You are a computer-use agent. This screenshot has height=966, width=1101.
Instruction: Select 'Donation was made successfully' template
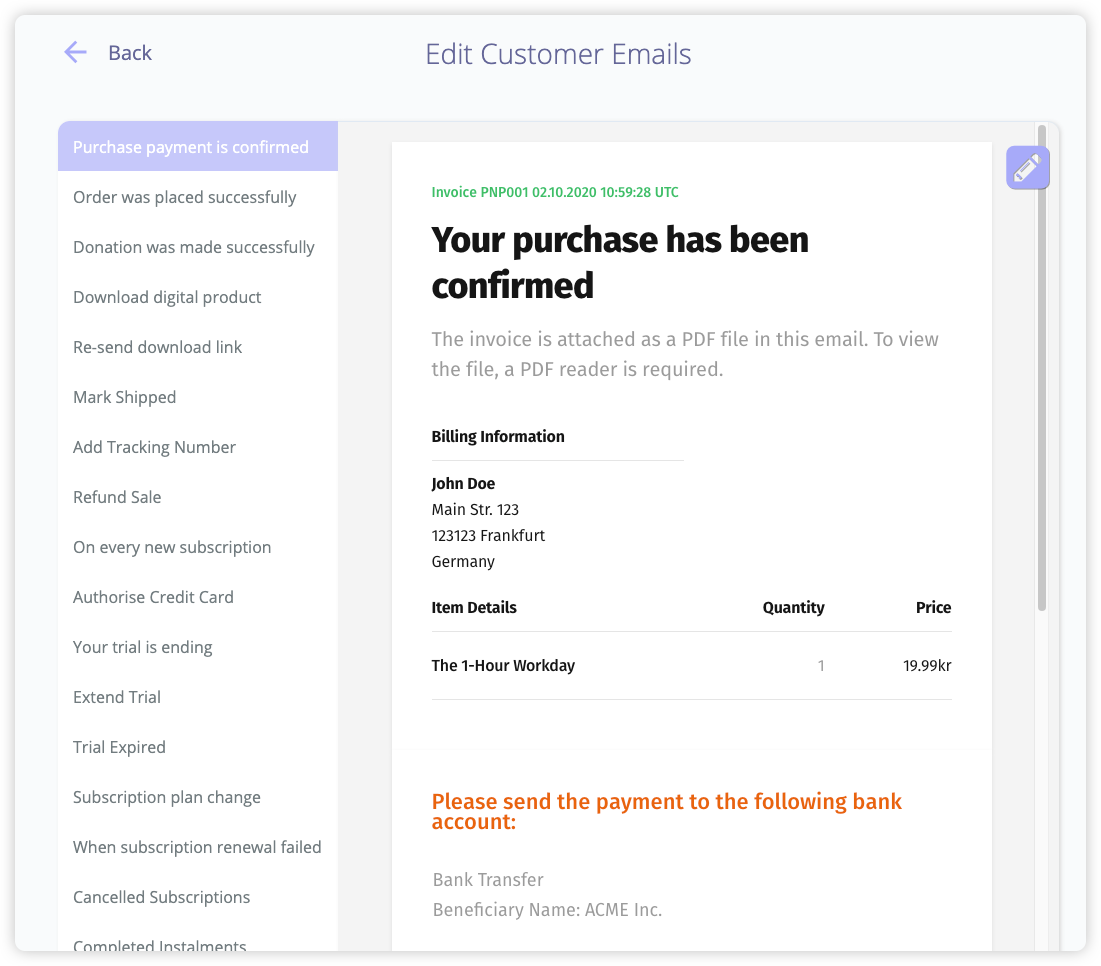pos(194,247)
